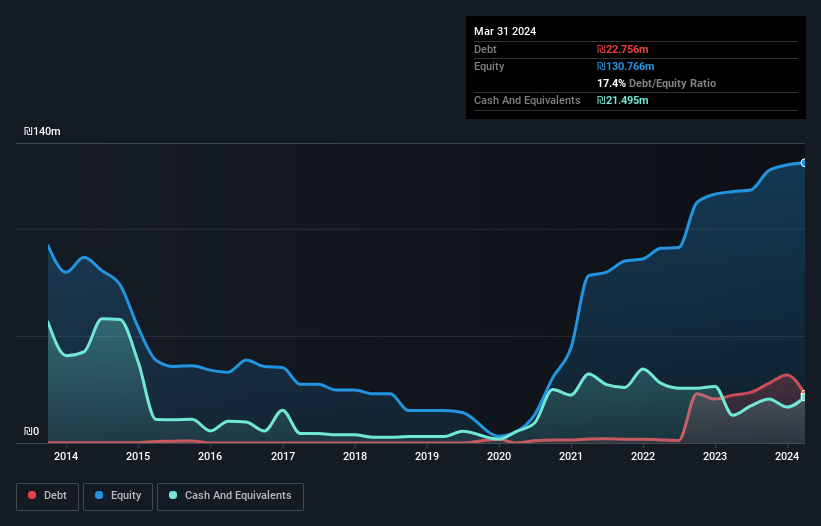Select the Equity data point marker at 2024
821x526 pixels.
pos(804,163)
